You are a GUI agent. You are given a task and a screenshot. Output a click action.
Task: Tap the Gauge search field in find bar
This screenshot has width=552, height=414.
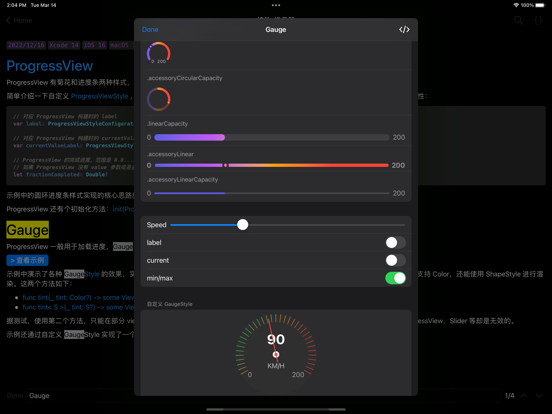(x=264, y=396)
